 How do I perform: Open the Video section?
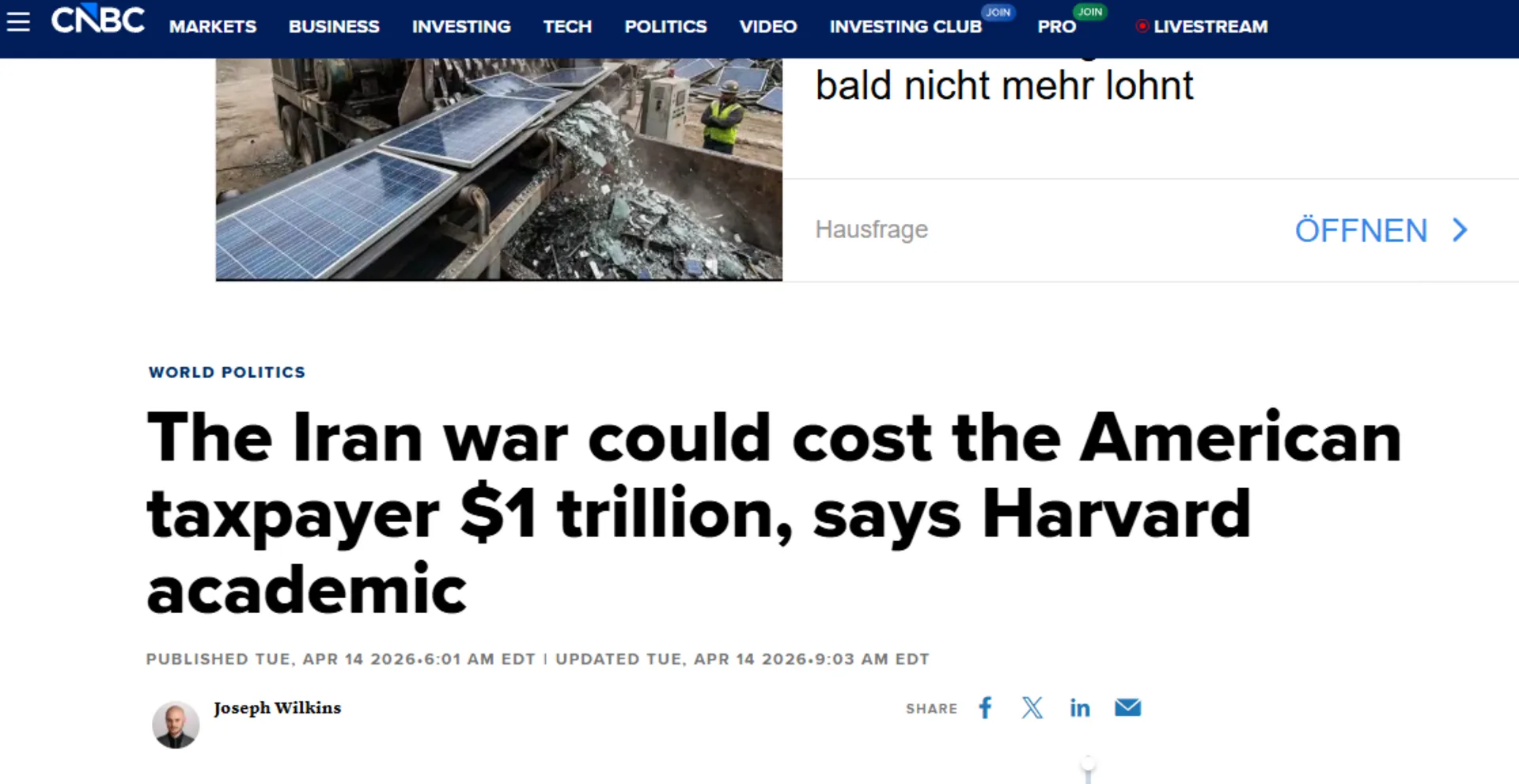tap(768, 26)
